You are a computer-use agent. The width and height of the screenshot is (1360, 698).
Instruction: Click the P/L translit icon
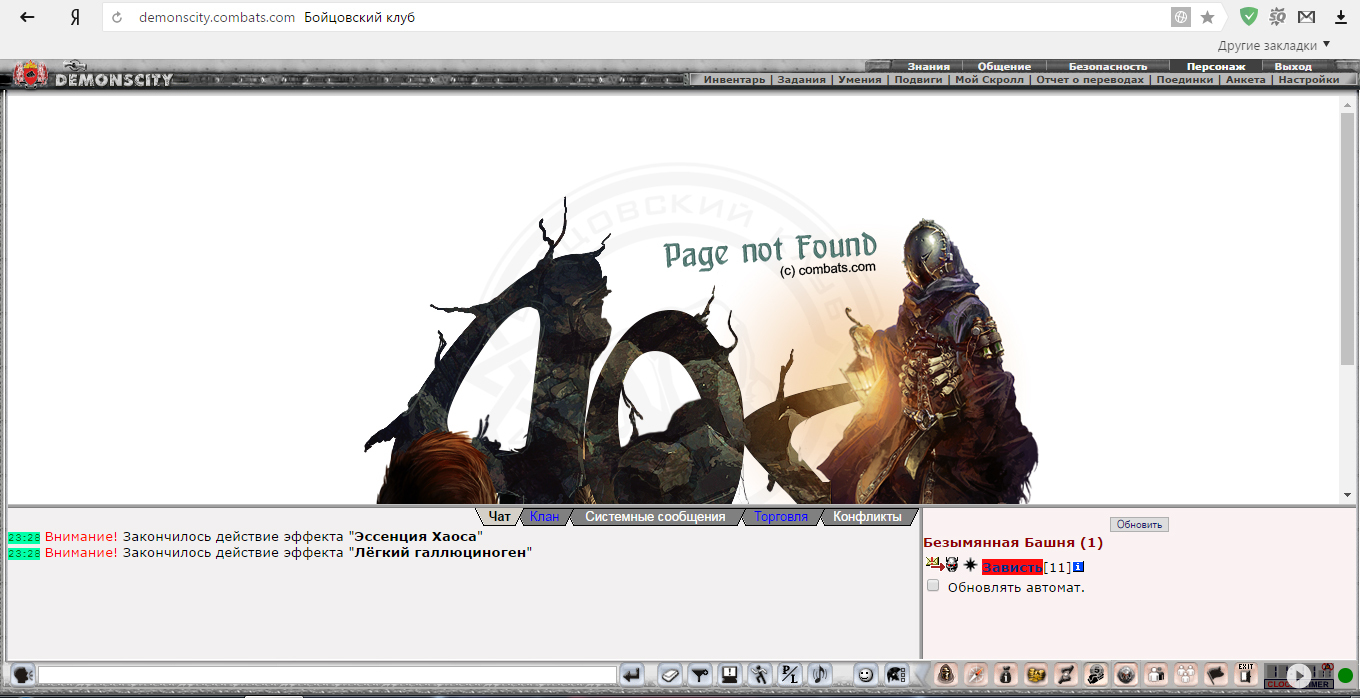click(790, 675)
